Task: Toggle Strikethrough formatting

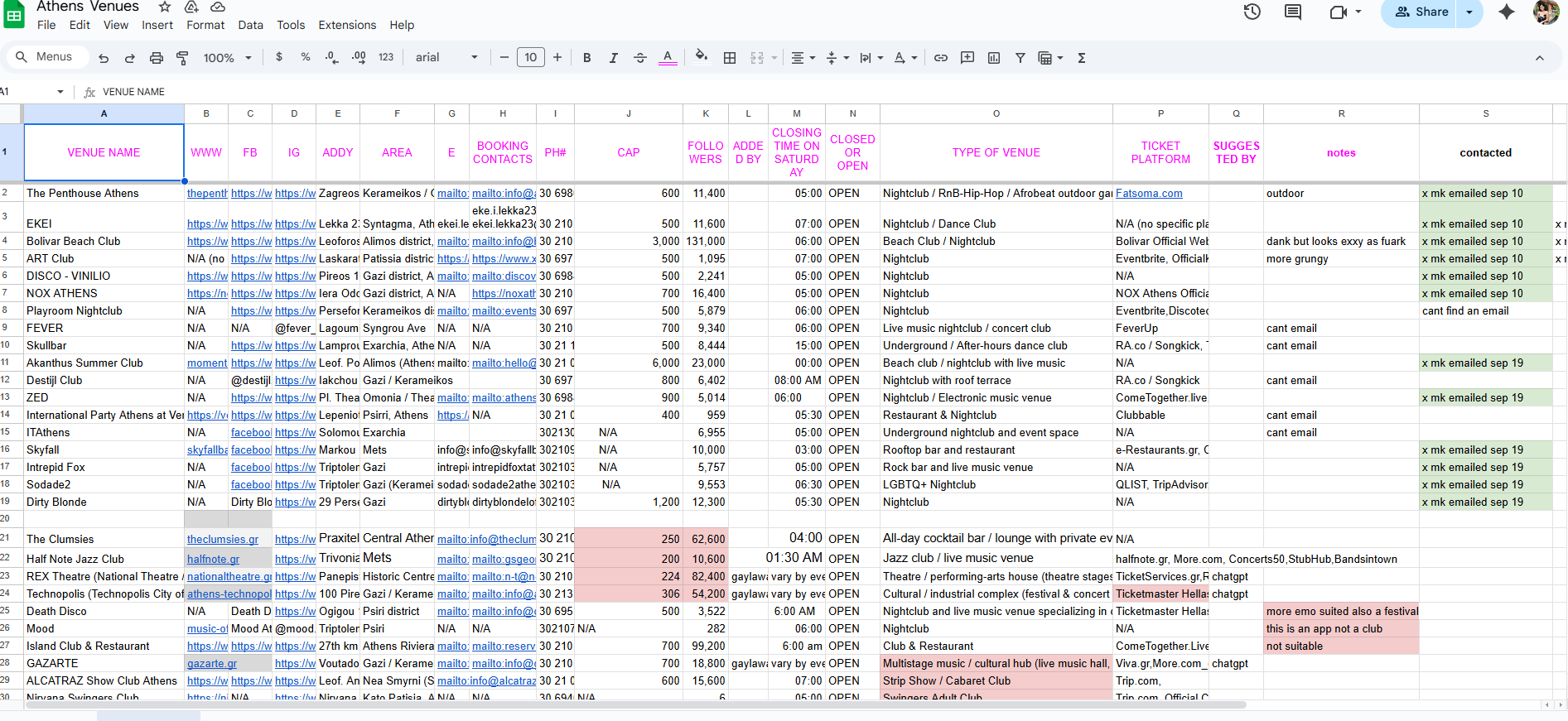Action: click(x=640, y=58)
